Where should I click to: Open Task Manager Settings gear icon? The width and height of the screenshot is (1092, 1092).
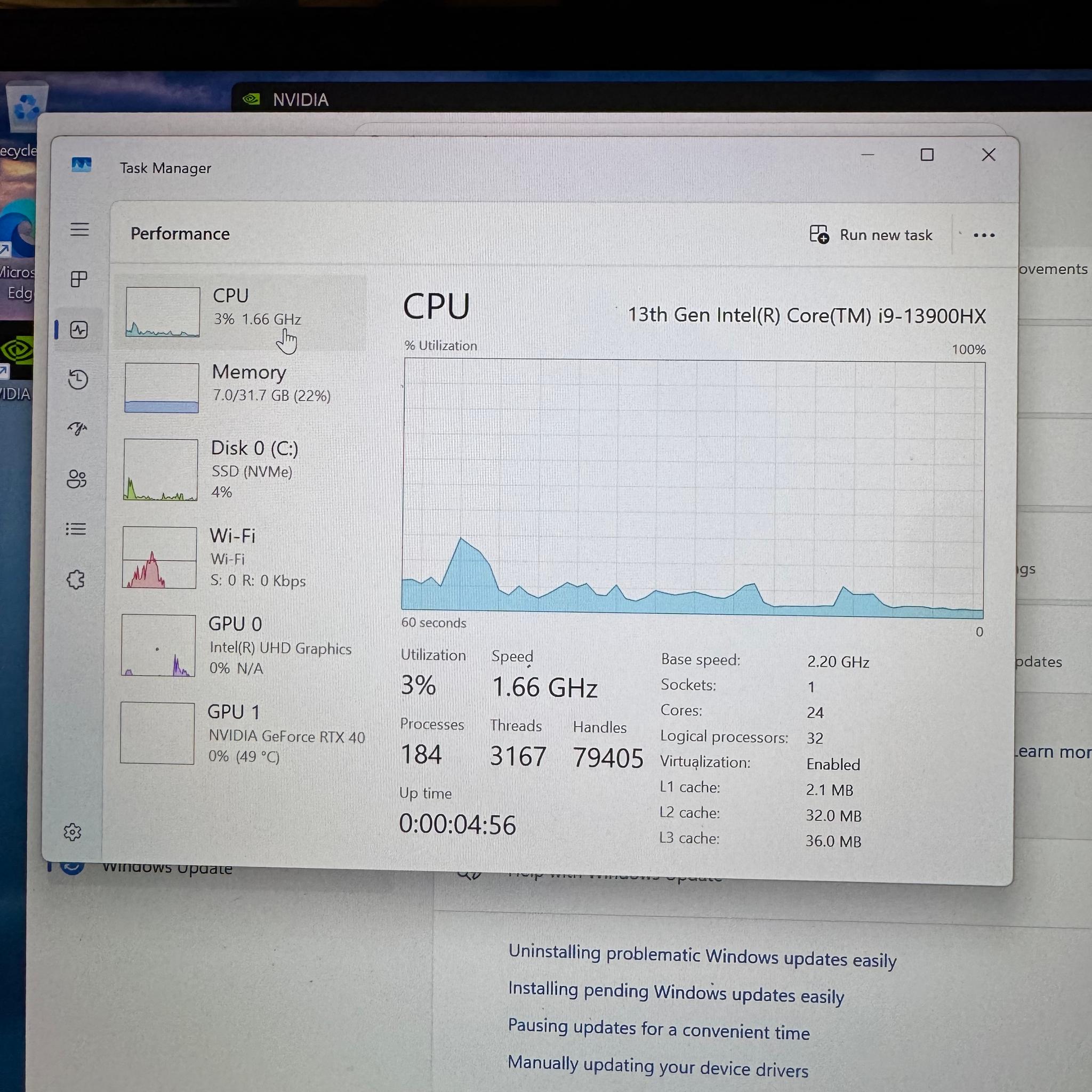coord(73,832)
